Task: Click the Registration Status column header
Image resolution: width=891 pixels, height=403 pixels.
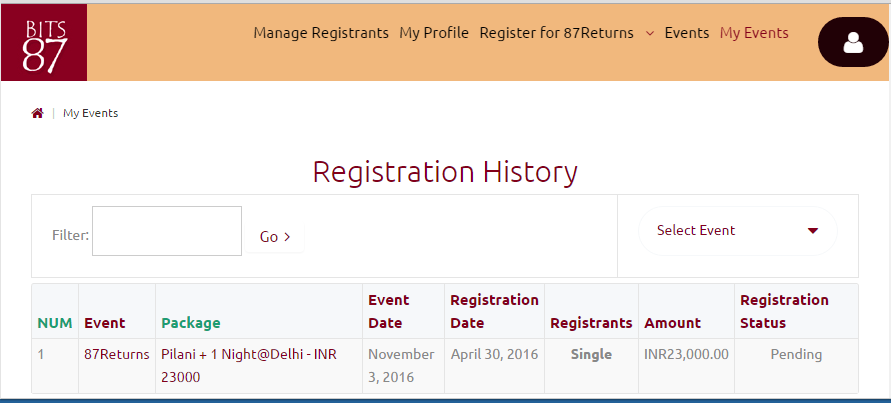Action: tap(784, 311)
